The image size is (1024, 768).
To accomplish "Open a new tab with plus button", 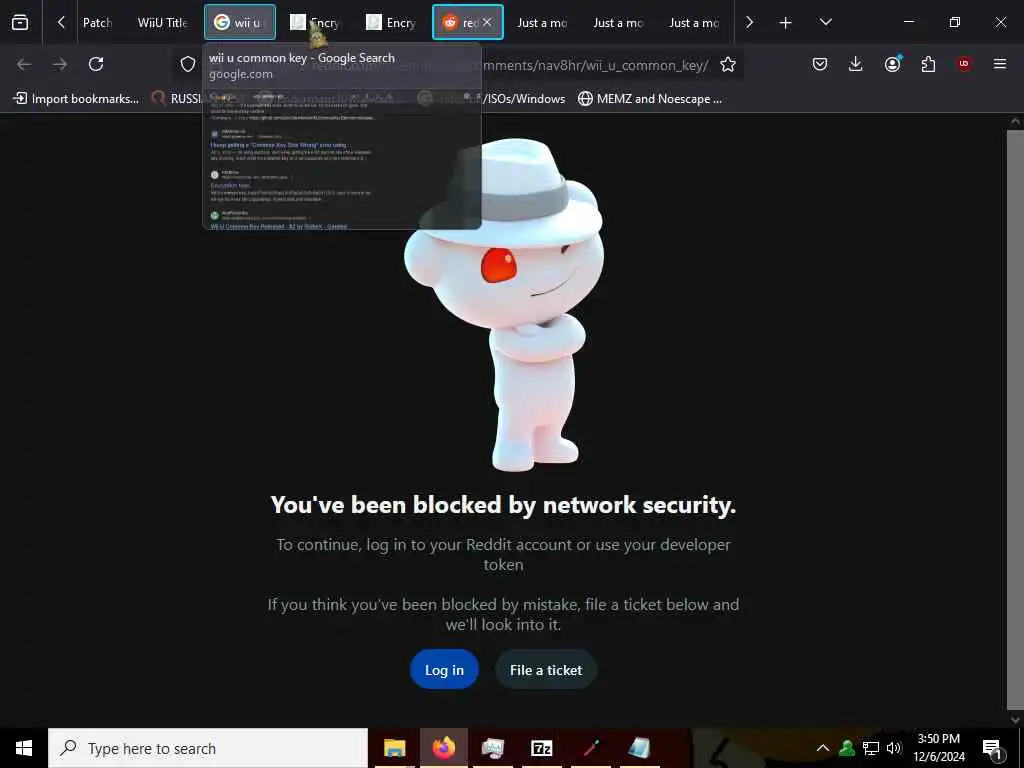I will click(x=785, y=23).
